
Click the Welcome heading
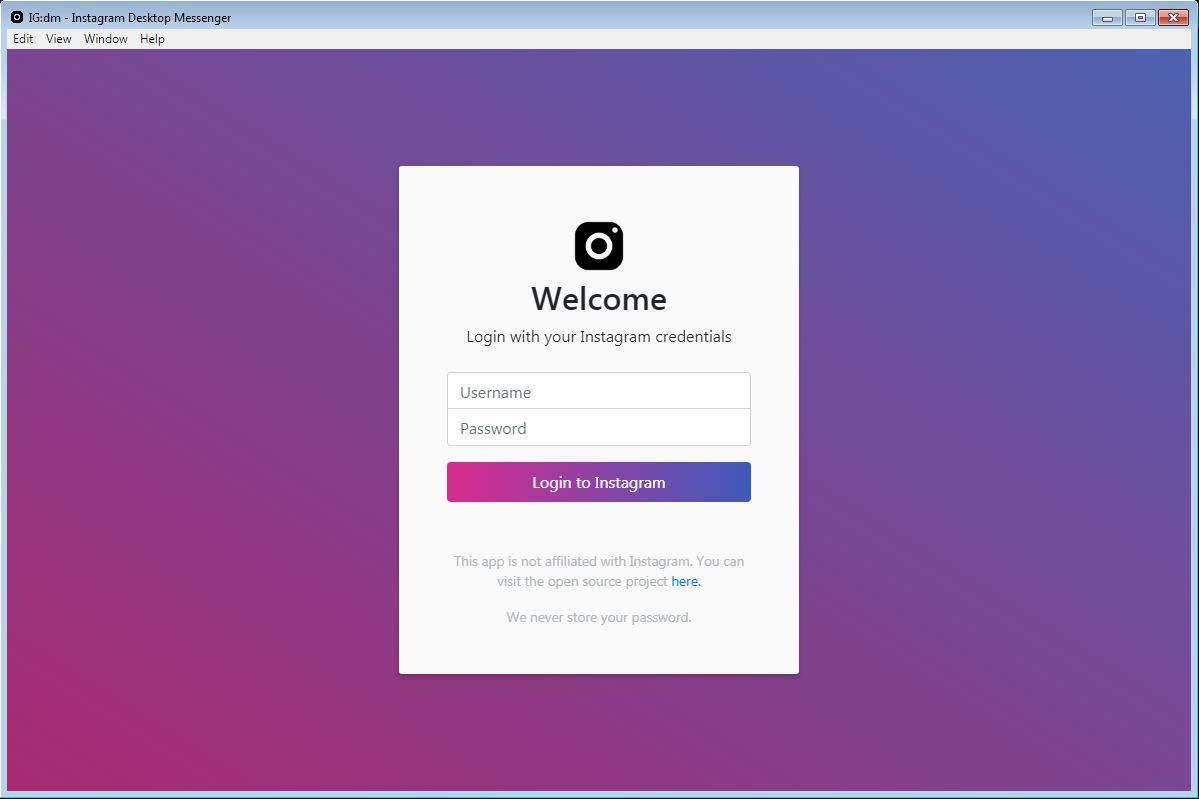click(599, 299)
